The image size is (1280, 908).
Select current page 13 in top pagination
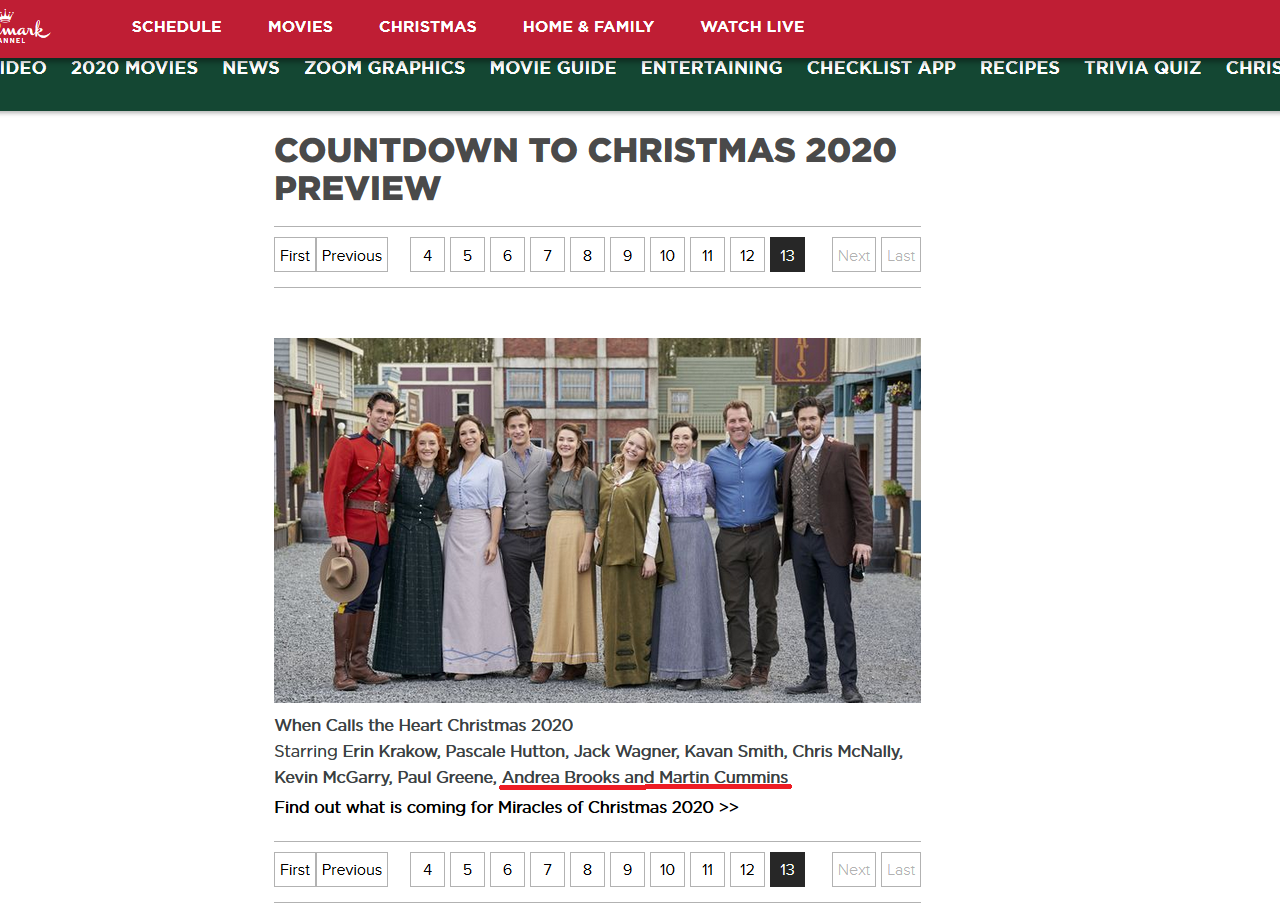(787, 255)
